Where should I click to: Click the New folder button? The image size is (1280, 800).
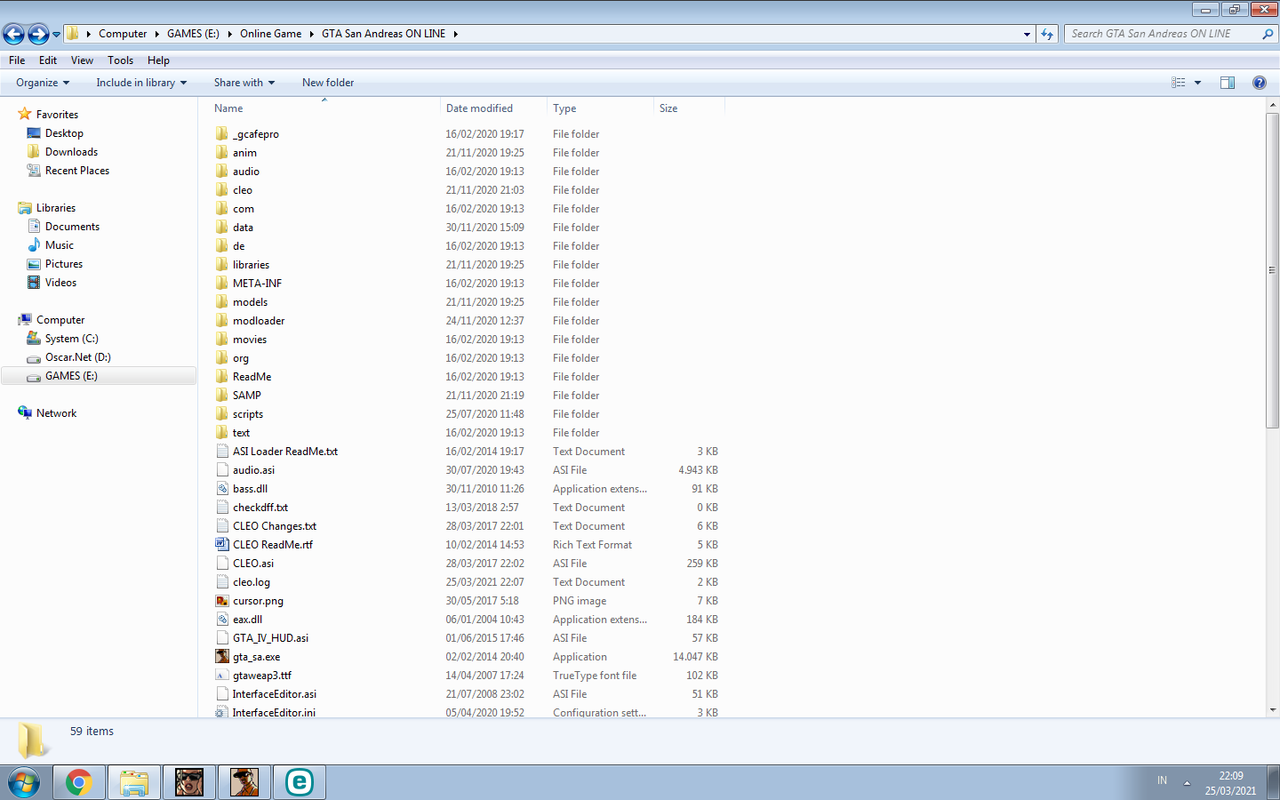(328, 83)
